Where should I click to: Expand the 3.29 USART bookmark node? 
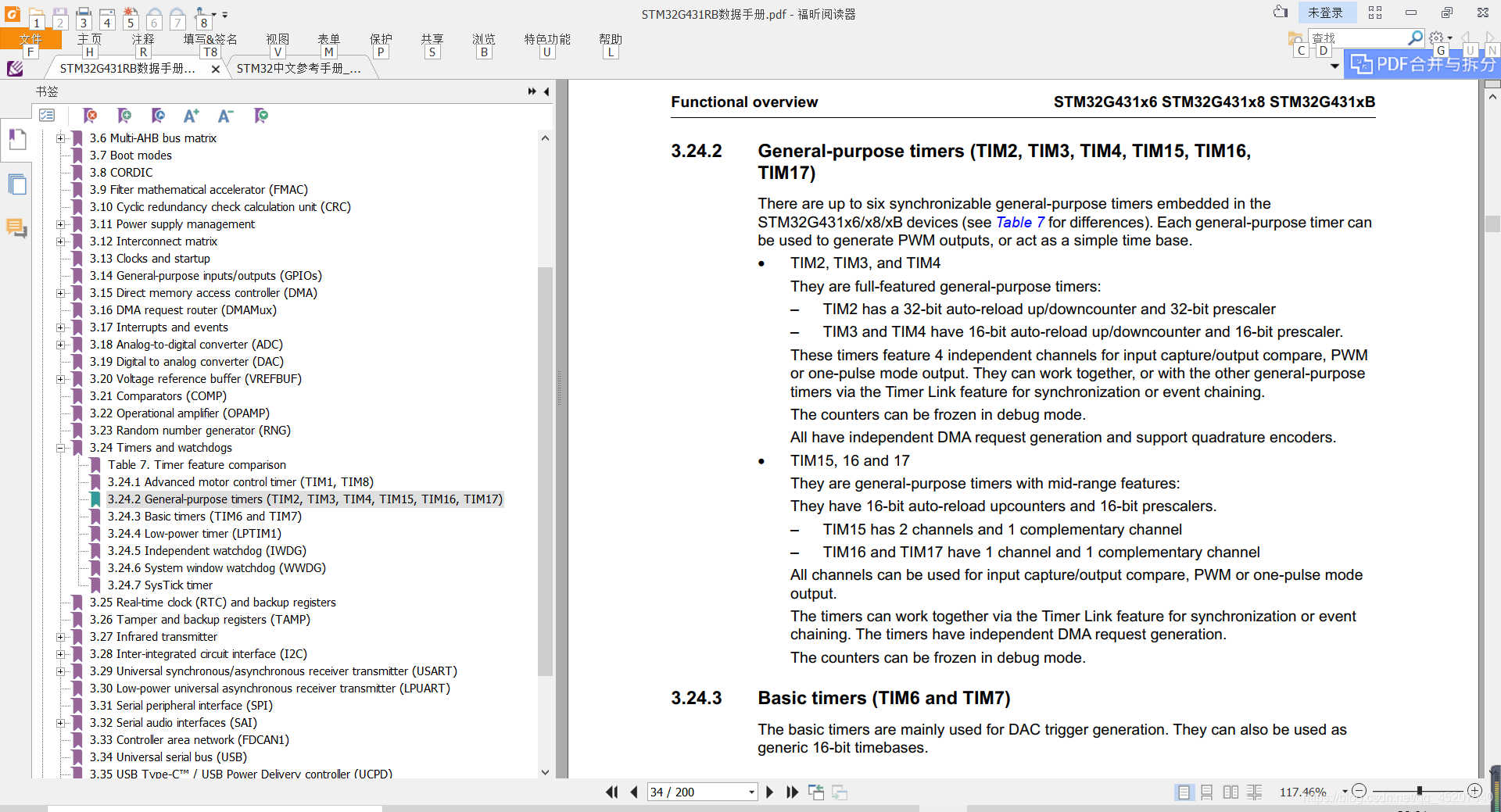point(60,671)
